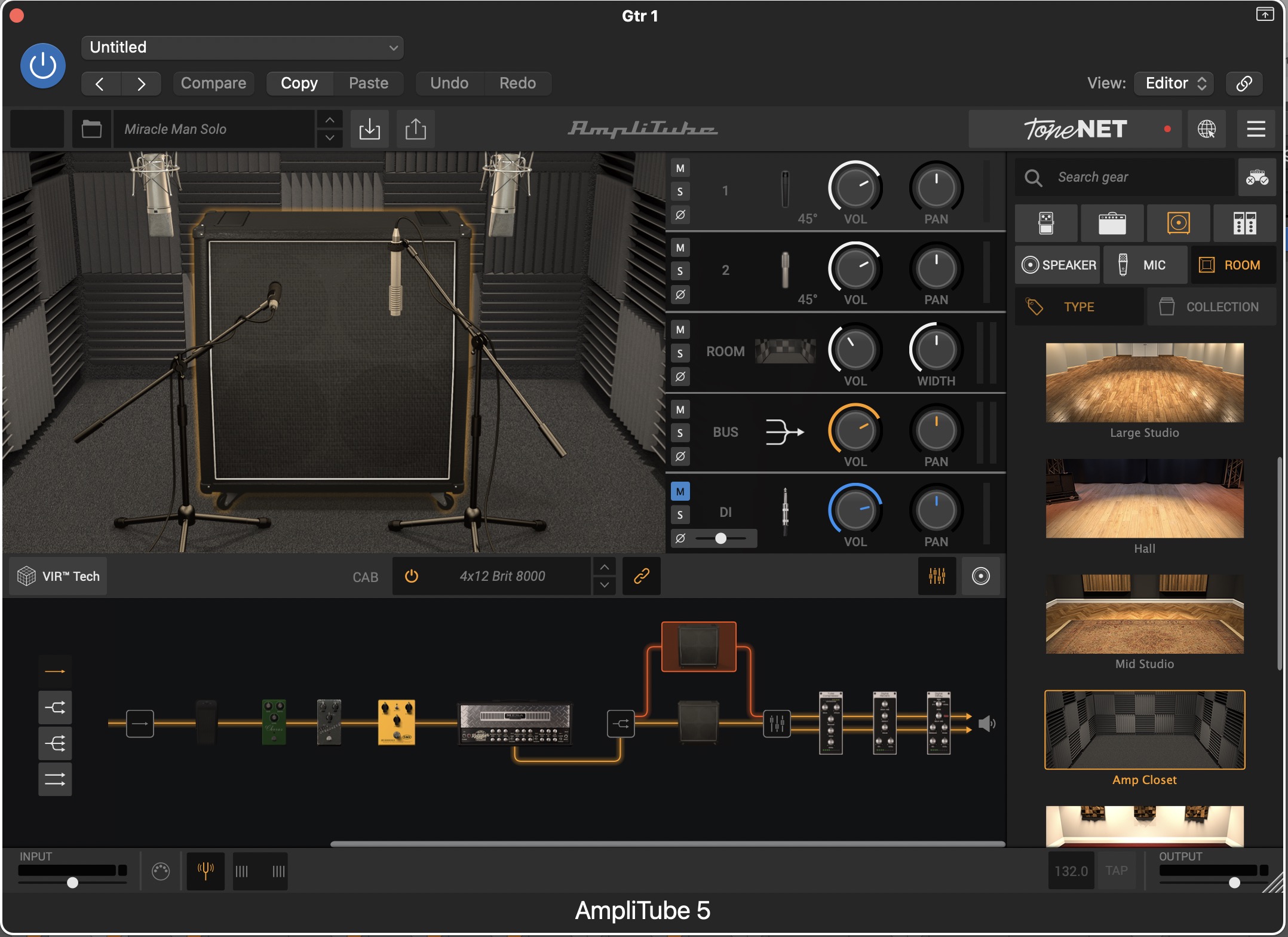The width and height of the screenshot is (1288, 937).
Task: Select the cabinet gear category
Action: click(1179, 223)
